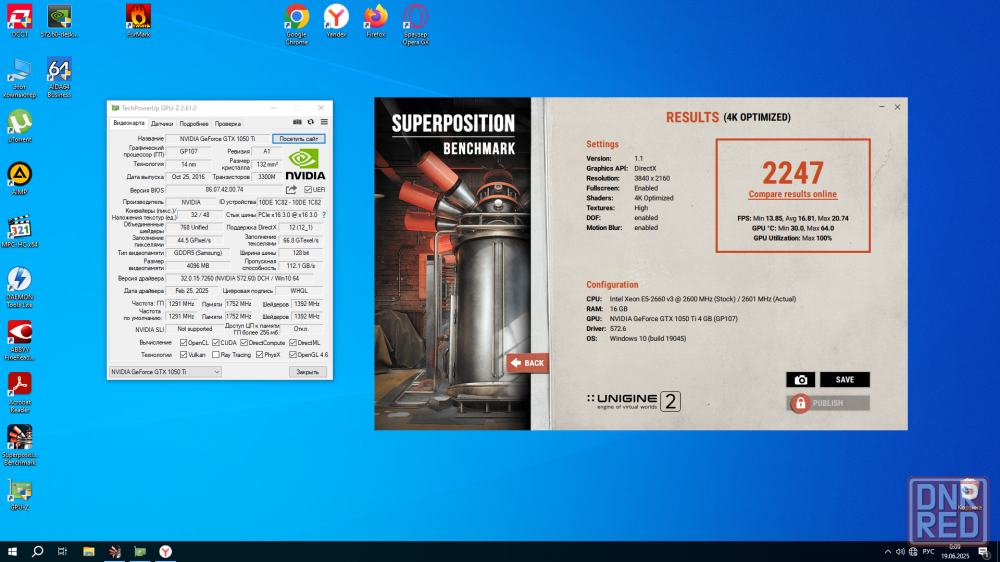
Task: Click volume icon in system tray
Action: (901, 552)
